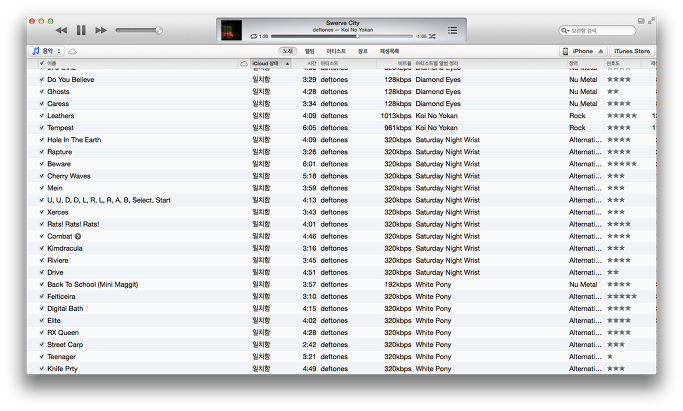Skip back to the previous track
This screenshot has height=411, width=683.
pos(61,30)
